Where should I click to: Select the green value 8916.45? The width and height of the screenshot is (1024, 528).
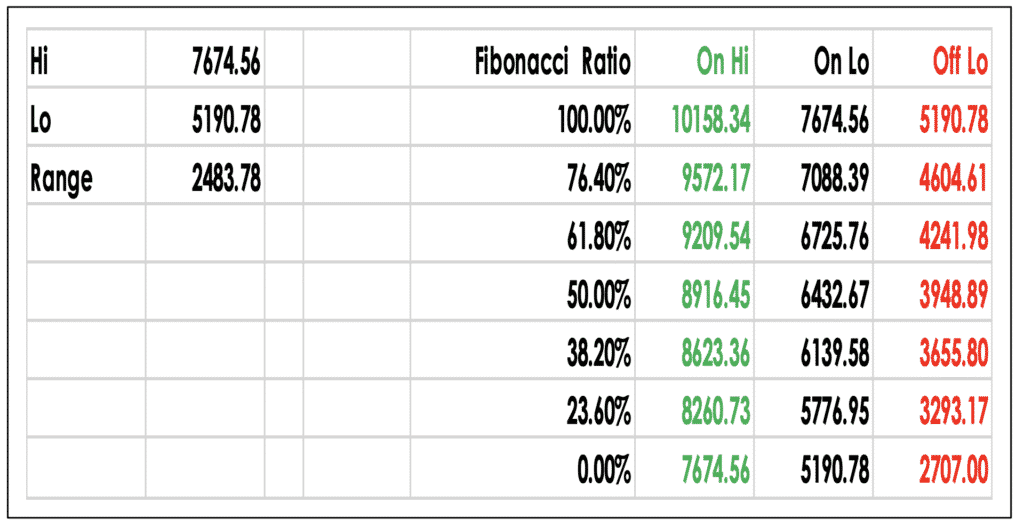(x=717, y=294)
